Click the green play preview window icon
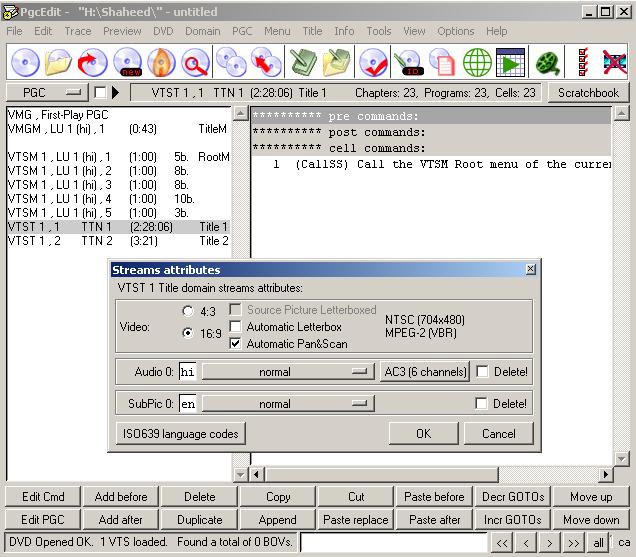This screenshot has width=636, height=557. 510,62
